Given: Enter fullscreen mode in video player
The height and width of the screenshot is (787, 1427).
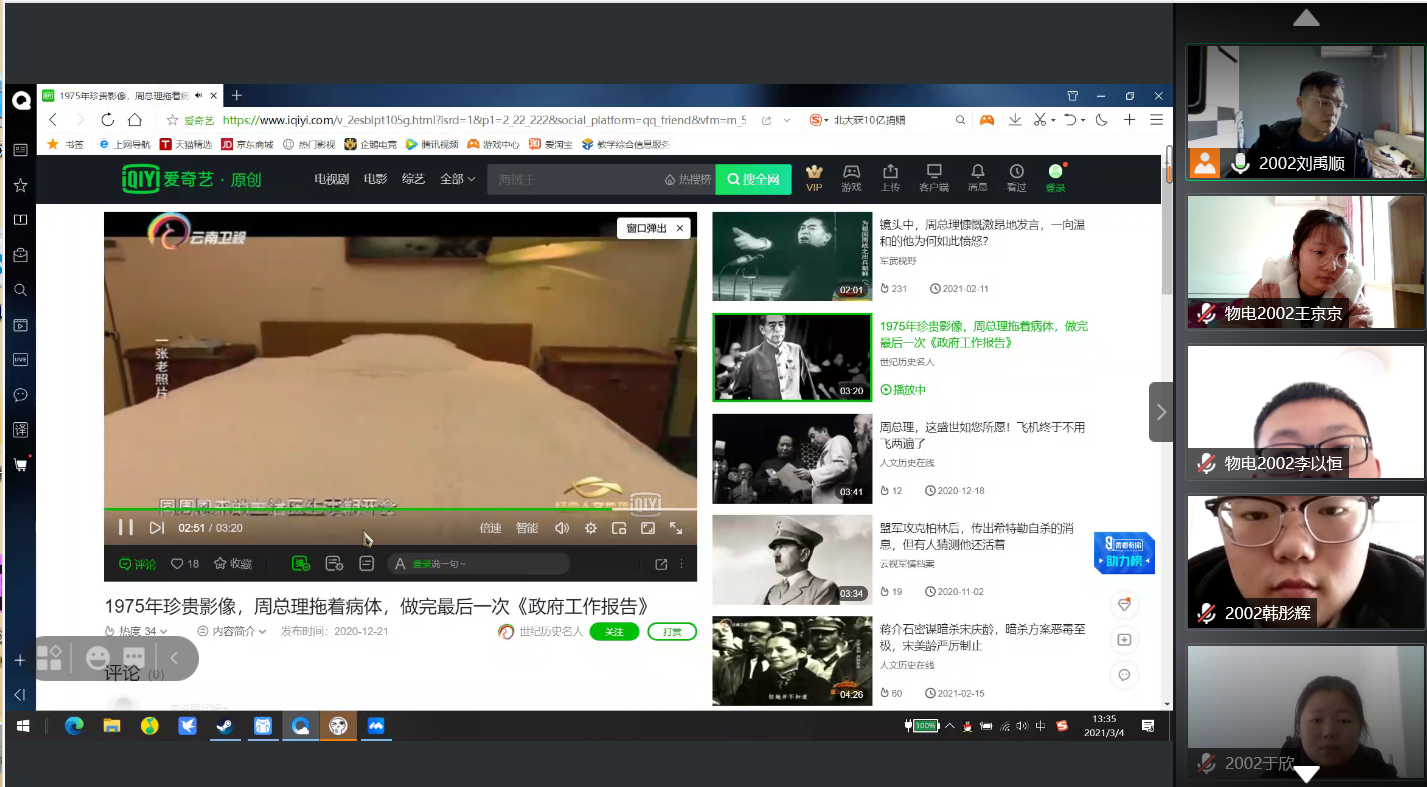Looking at the screenshot, I should pyautogui.click(x=676, y=528).
